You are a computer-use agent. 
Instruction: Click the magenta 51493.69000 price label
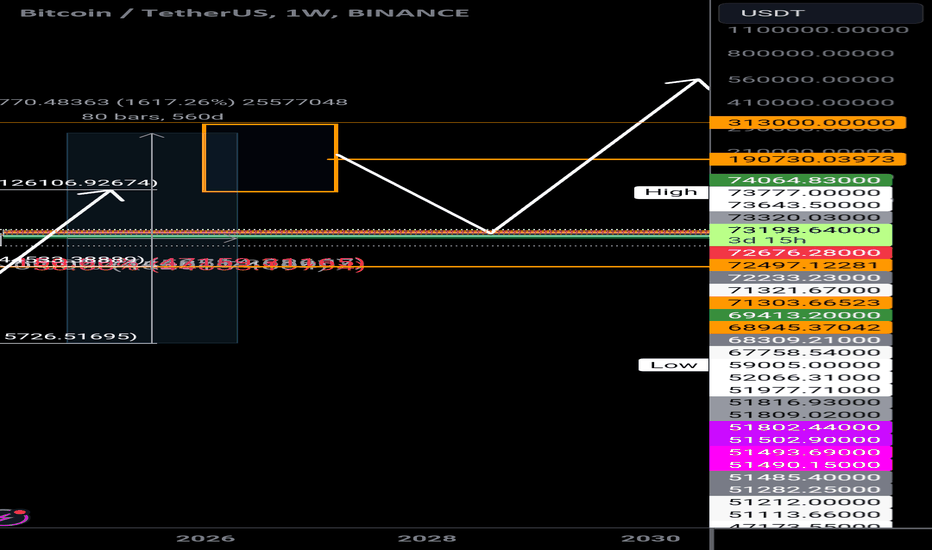point(801,452)
